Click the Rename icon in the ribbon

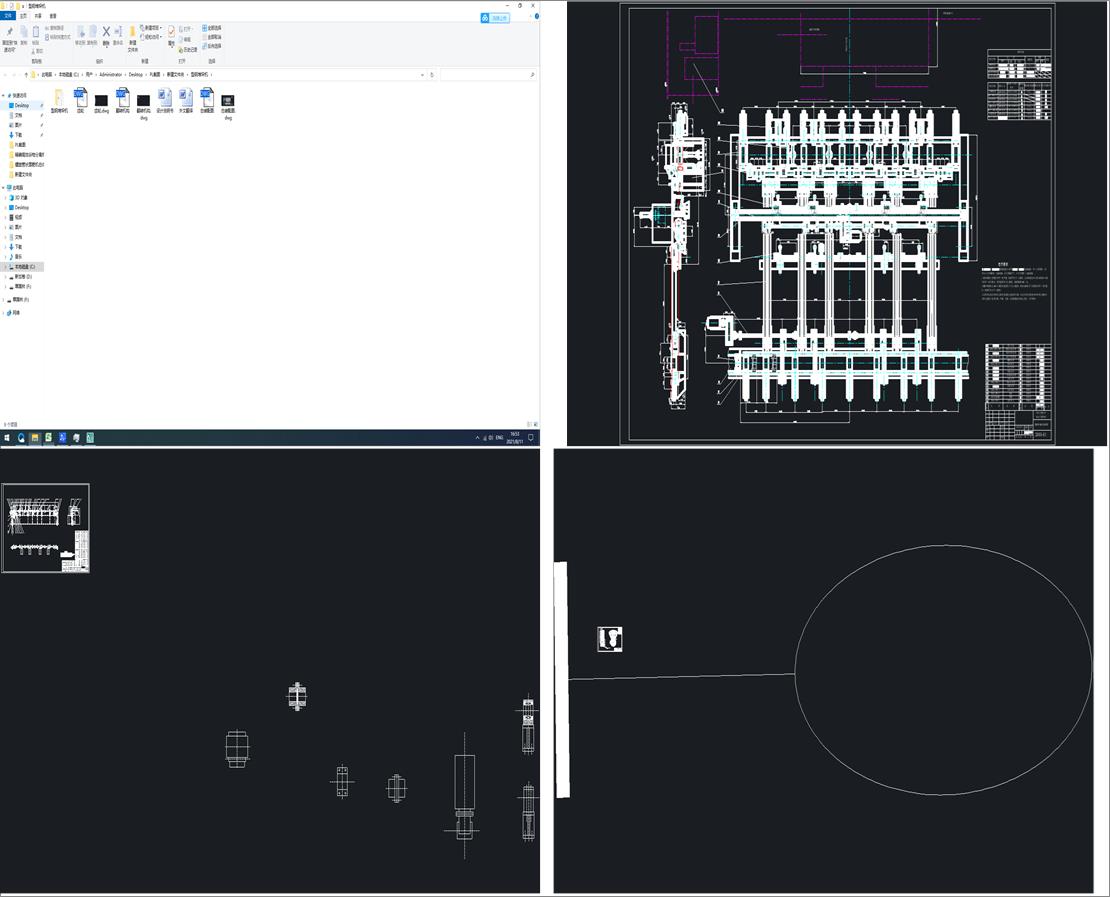[x=118, y=32]
